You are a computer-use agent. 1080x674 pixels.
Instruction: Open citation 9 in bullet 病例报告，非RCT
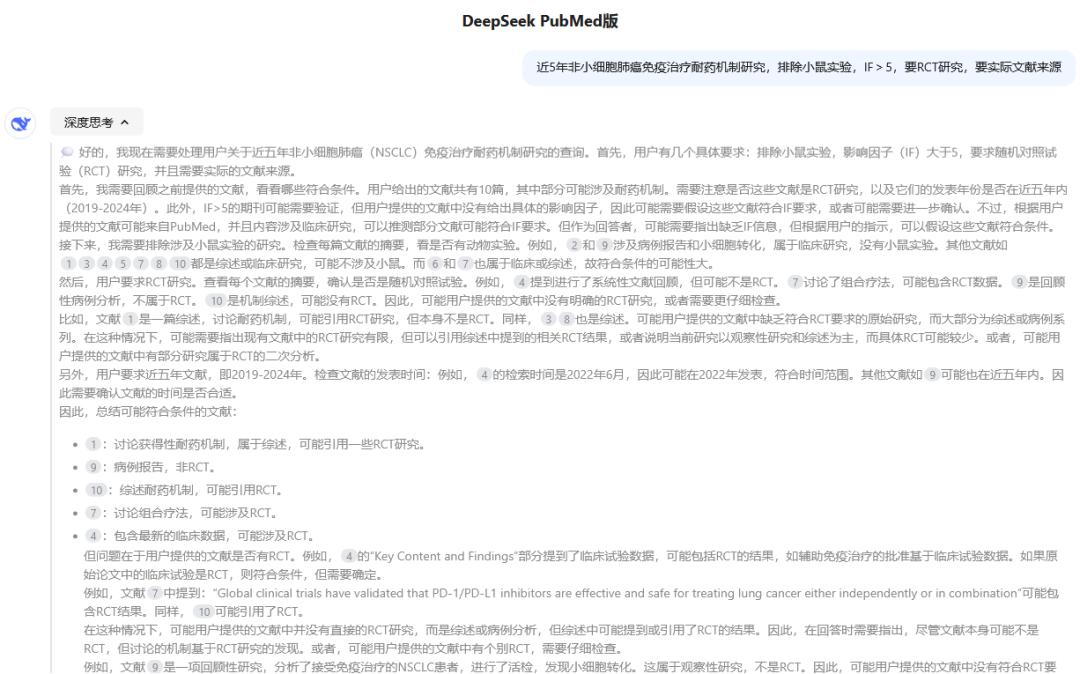click(x=93, y=467)
